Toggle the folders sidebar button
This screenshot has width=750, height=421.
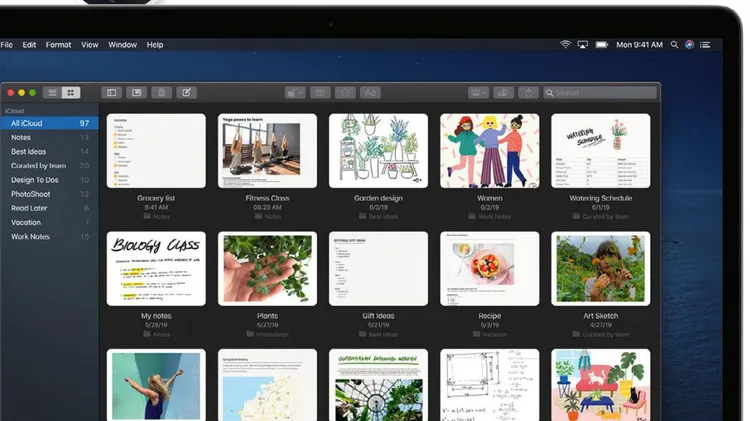click(x=111, y=93)
